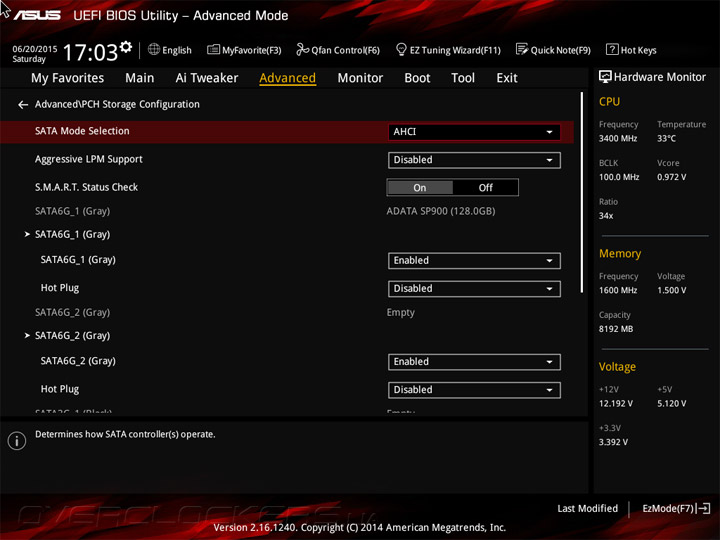Select the Advanced tab

(287, 78)
